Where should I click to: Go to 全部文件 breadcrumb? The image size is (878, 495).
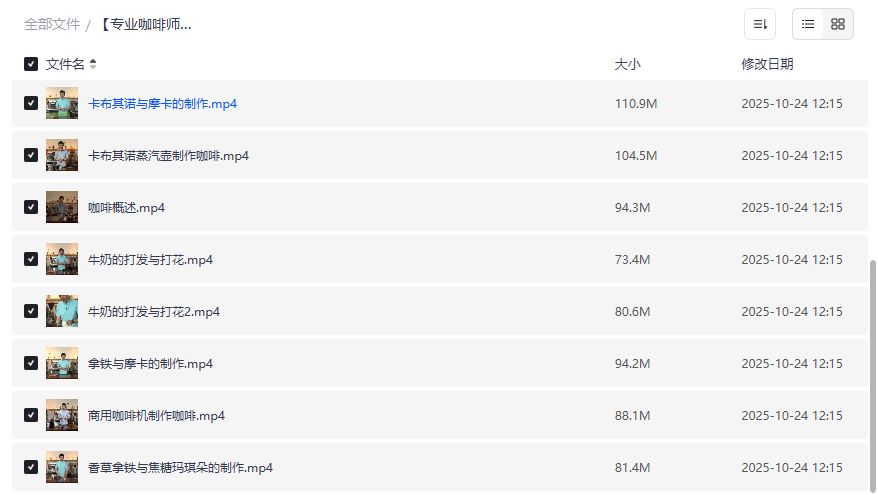(52, 24)
